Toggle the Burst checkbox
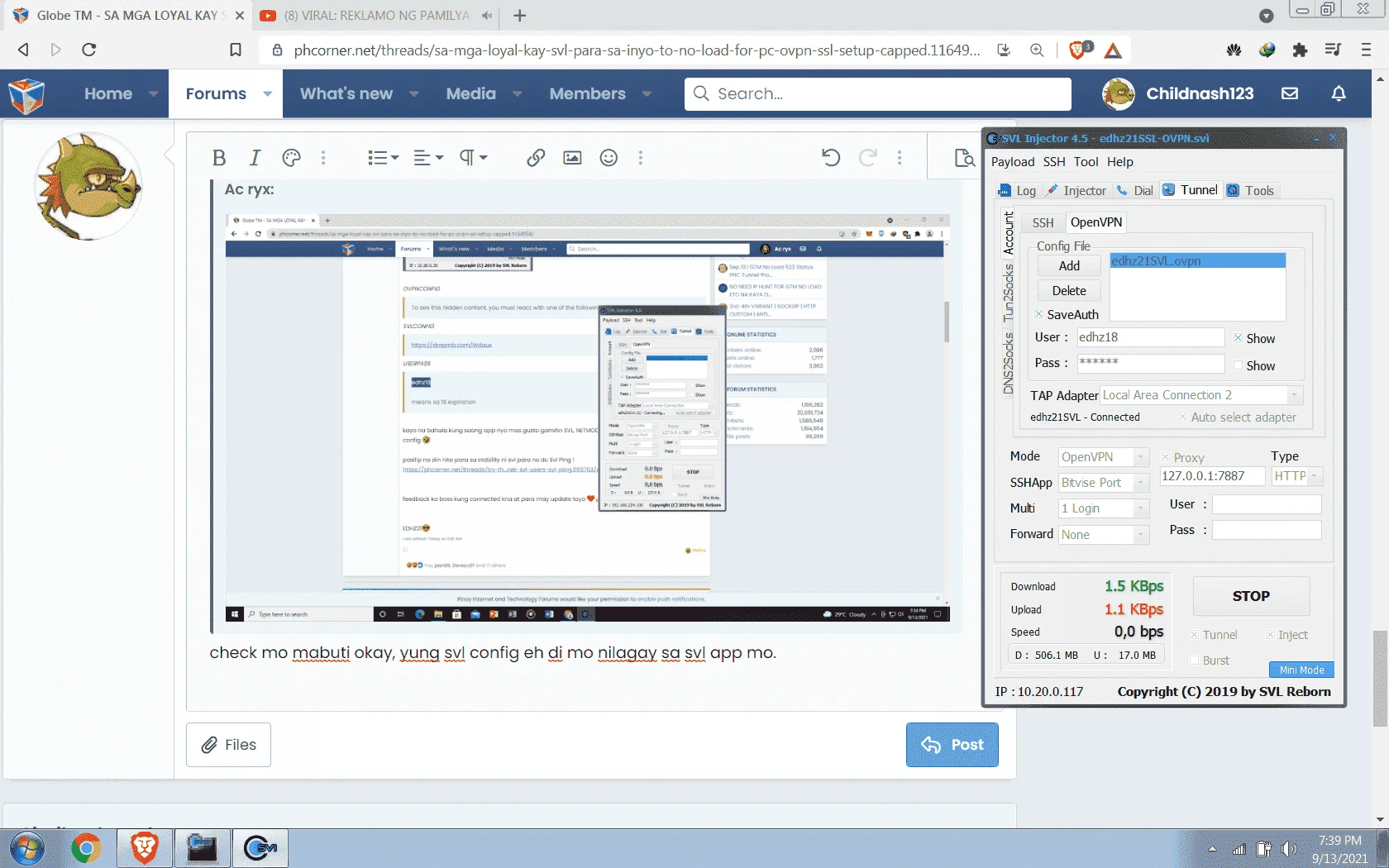The image size is (1389, 868). 1194,661
